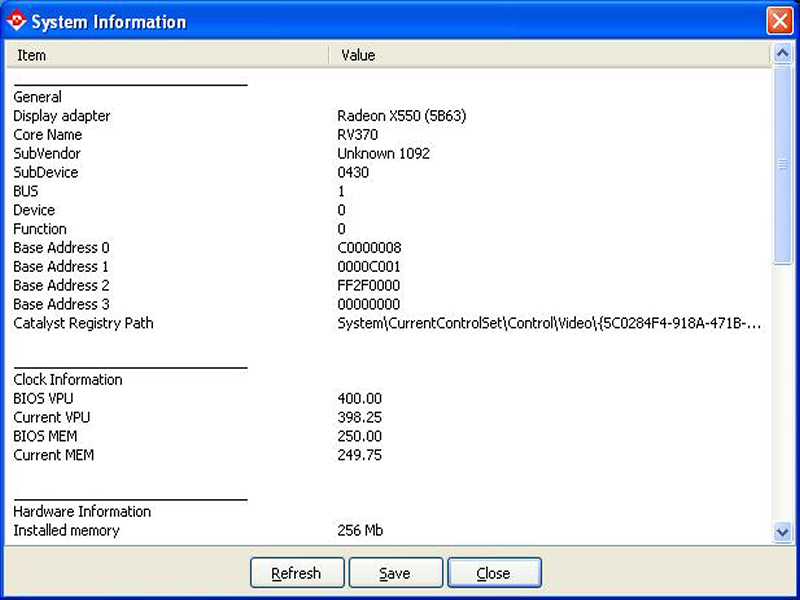Select the Device row label
The height and width of the screenshot is (600, 800).
34,210
